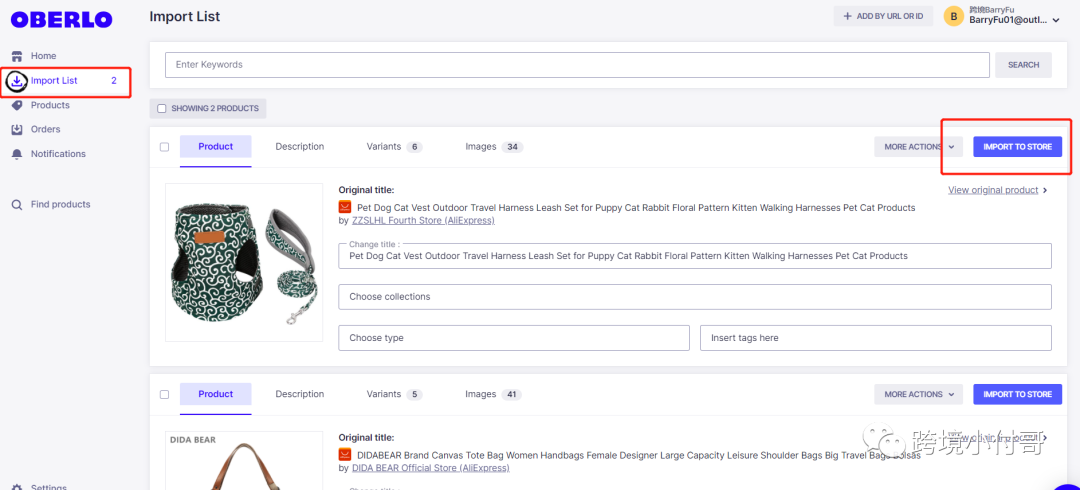Open Import List in sidebar
This screenshot has width=1080, height=490.
click(54, 81)
